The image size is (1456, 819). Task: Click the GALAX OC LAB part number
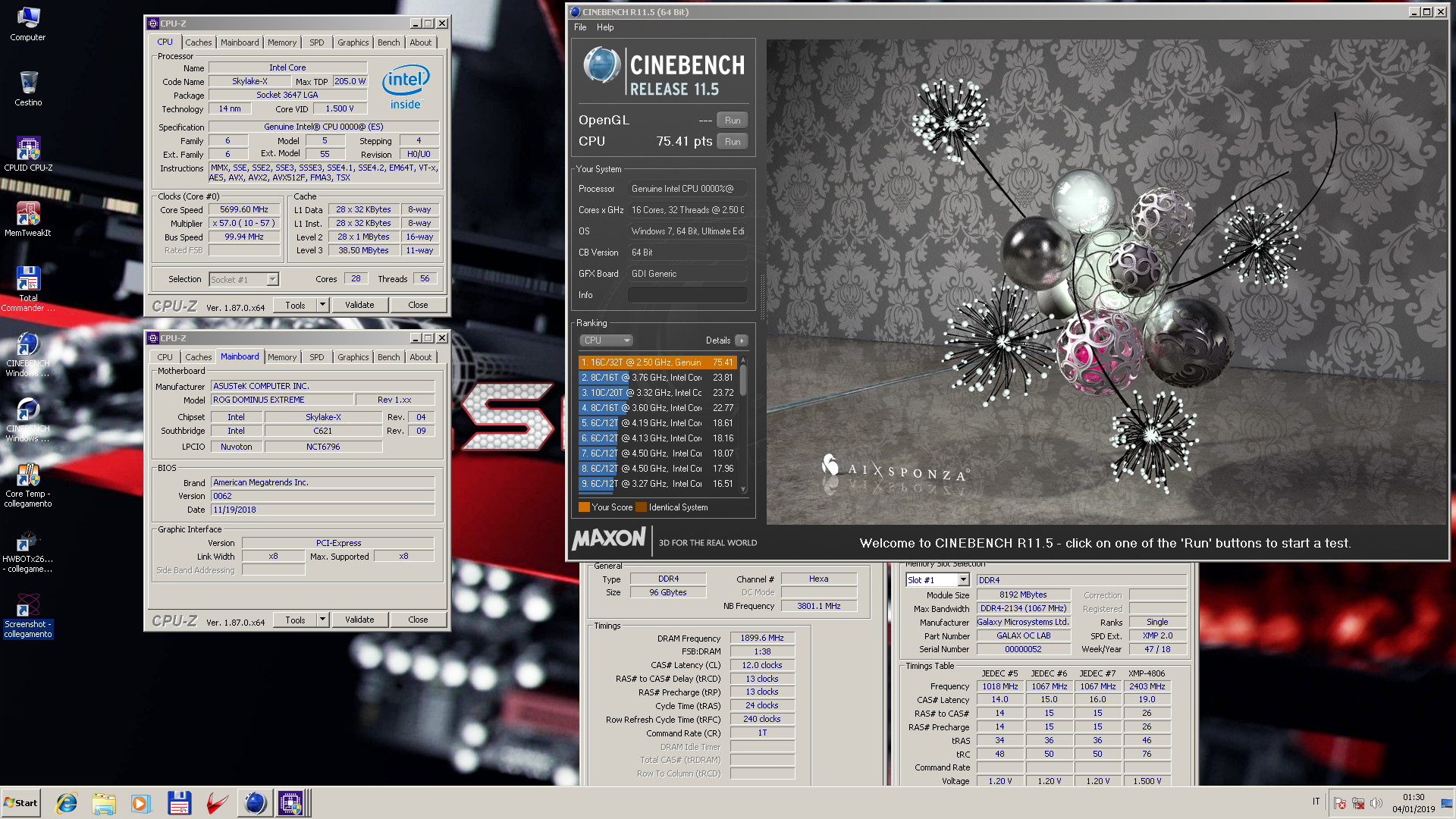click(1023, 636)
